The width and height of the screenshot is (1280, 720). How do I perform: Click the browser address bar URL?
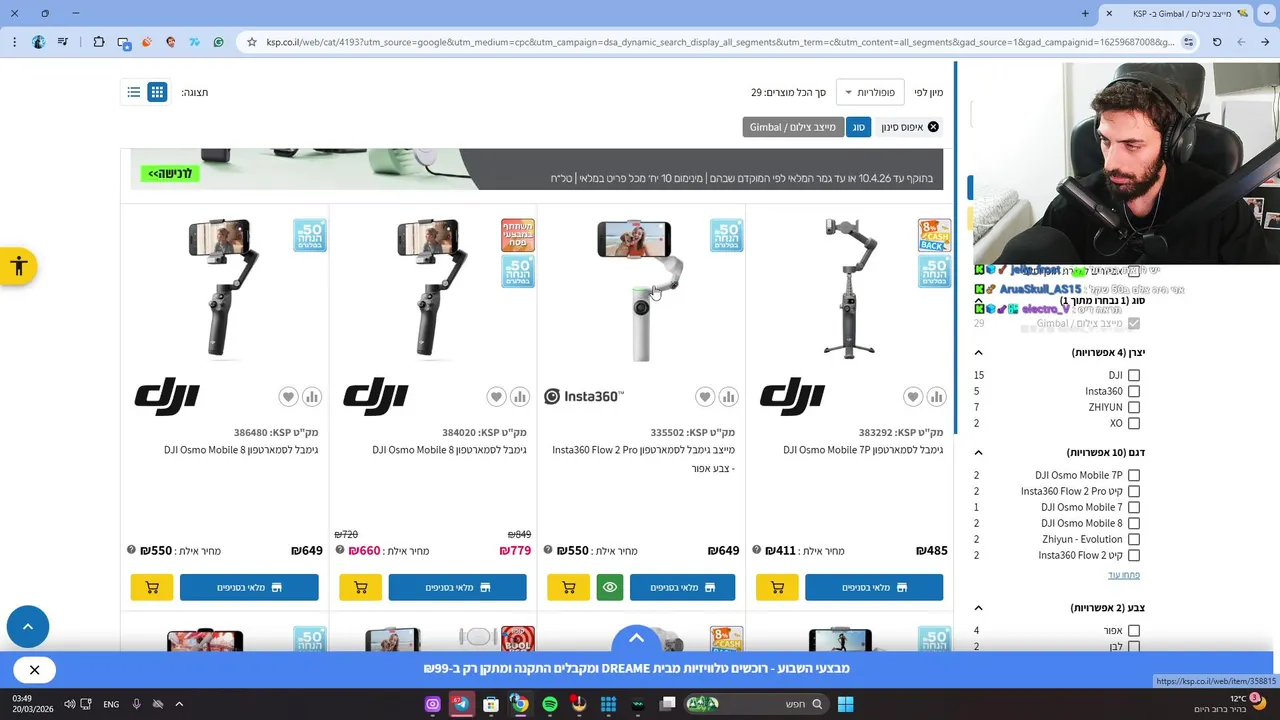pos(720,42)
